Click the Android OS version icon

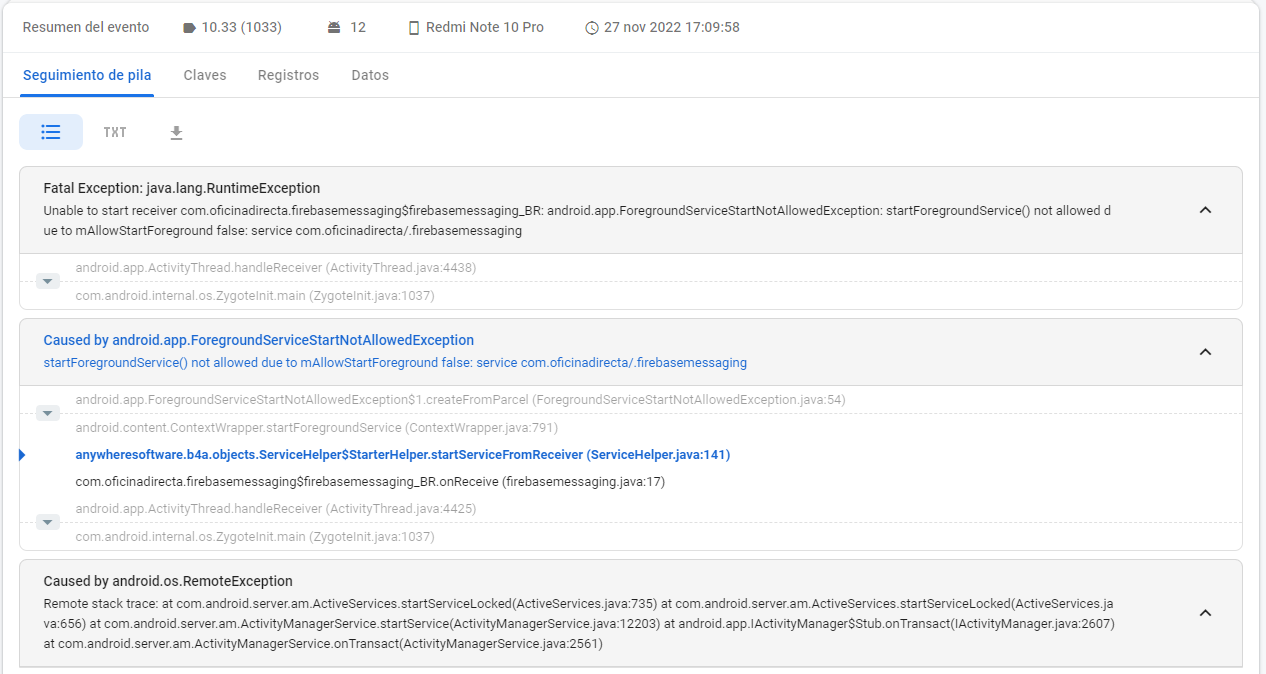click(334, 28)
